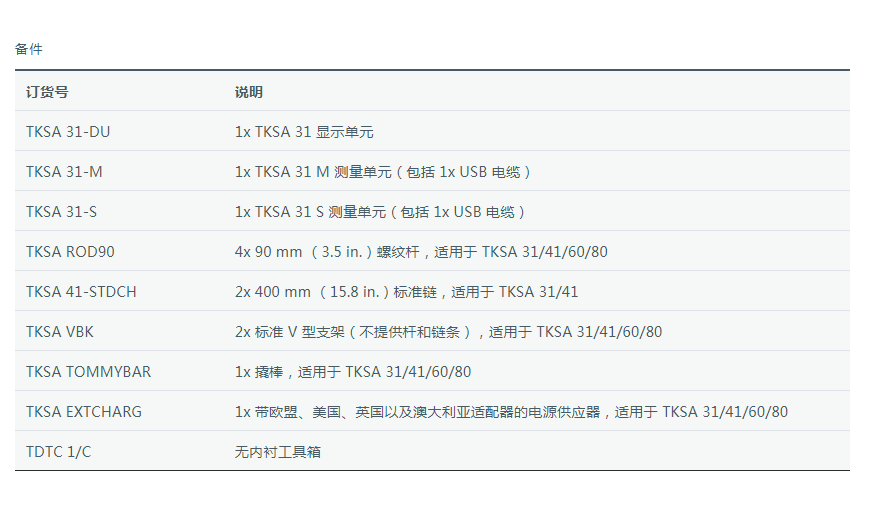Select the TKSA 31-S order number
Image resolution: width=874 pixels, height=505 pixels.
(x=62, y=212)
